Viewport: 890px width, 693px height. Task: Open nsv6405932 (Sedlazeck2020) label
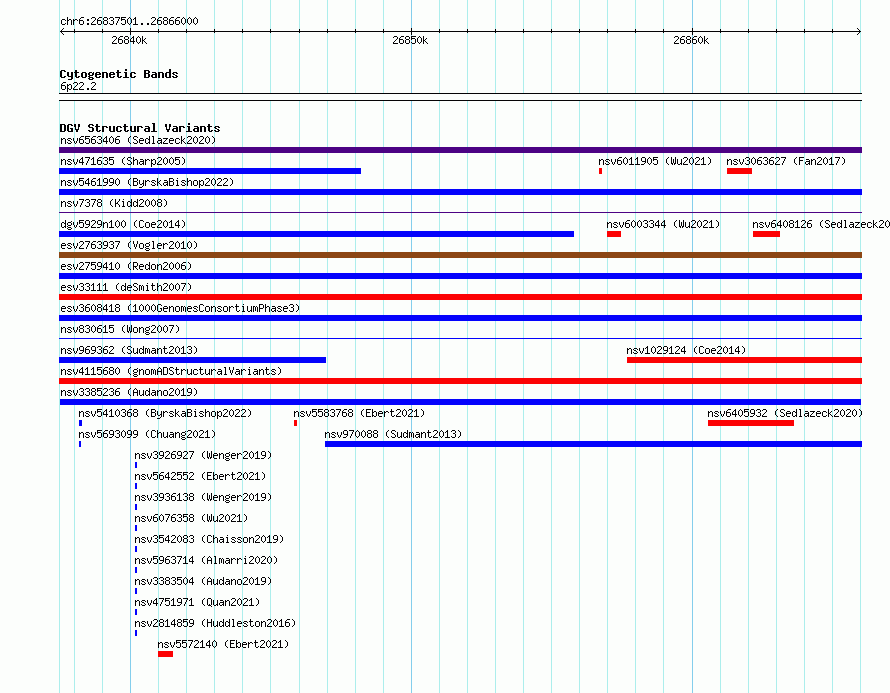tap(785, 413)
